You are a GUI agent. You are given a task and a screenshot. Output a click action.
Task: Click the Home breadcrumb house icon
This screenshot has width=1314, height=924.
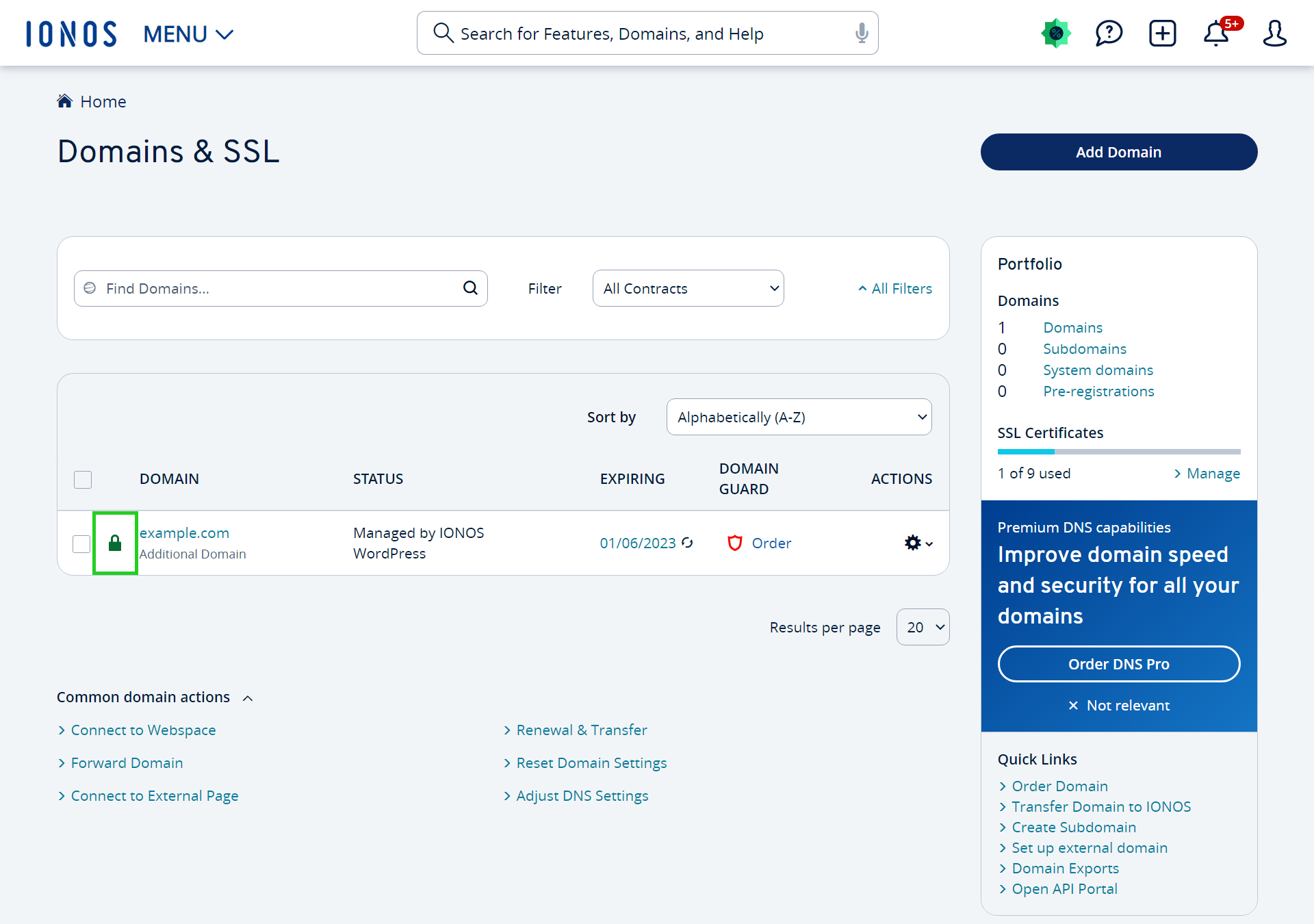(65, 101)
